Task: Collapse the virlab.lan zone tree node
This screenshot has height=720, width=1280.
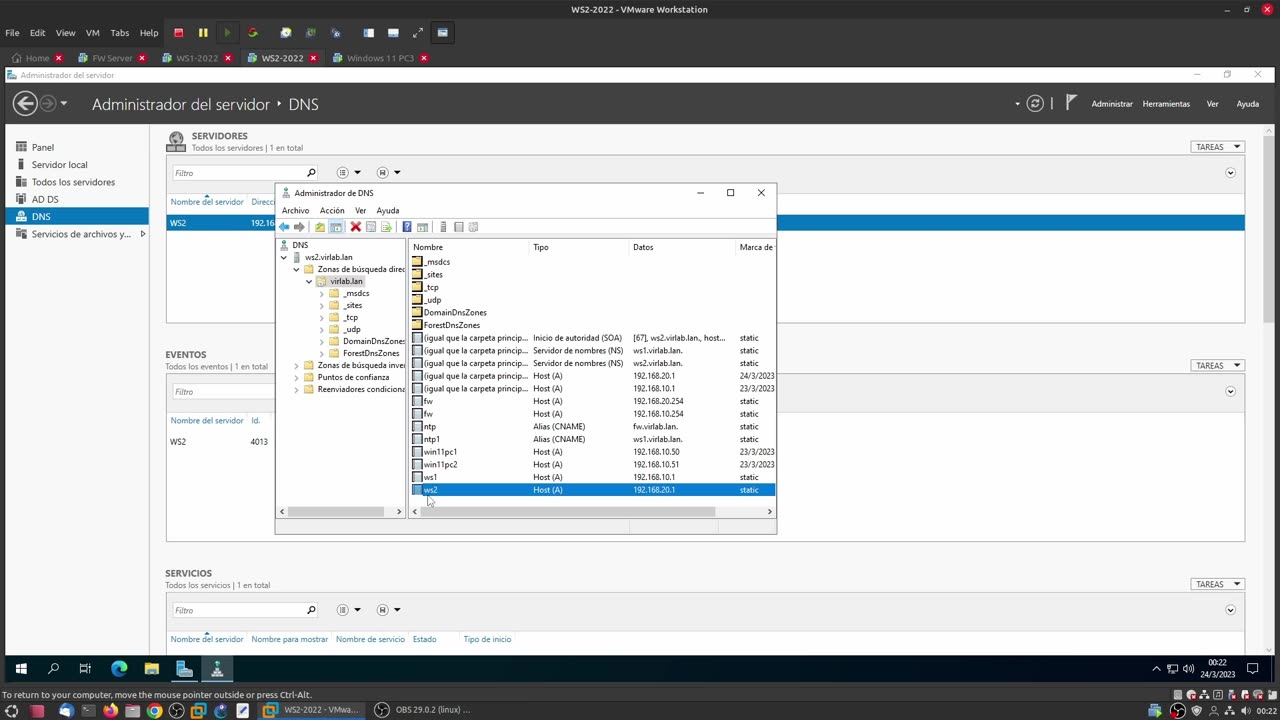Action: pyautogui.click(x=309, y=281)
